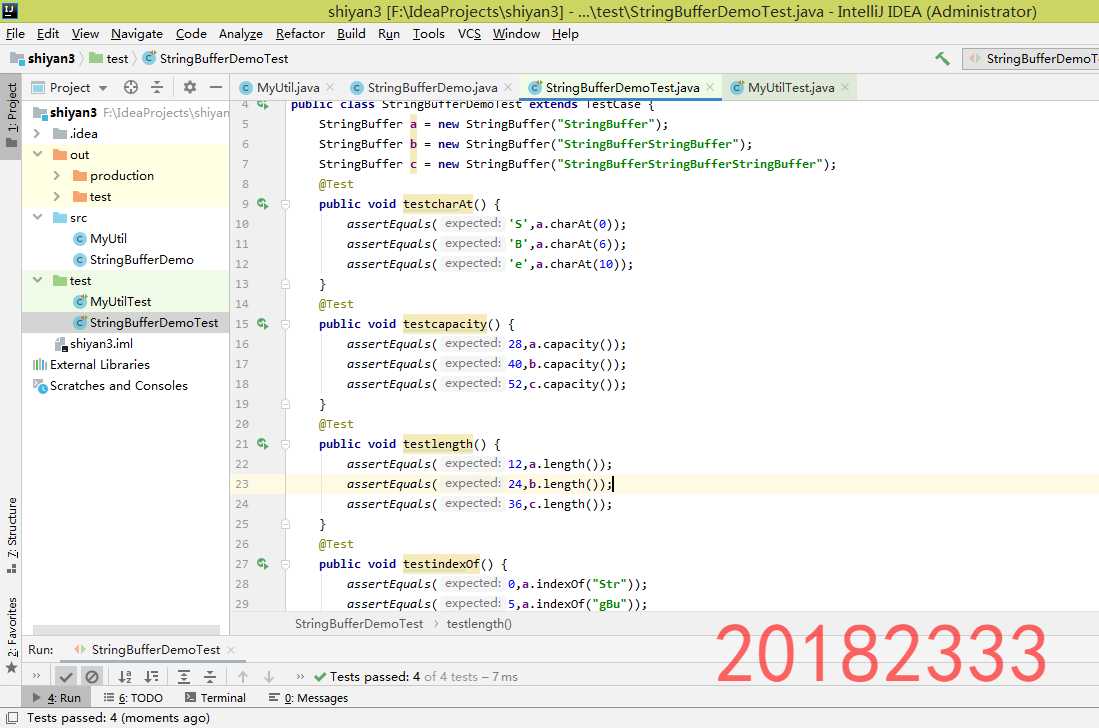Open the Terminal tool window
Image resolution: width=1099 pixels, height=728 pixels.
coord(215,698)
